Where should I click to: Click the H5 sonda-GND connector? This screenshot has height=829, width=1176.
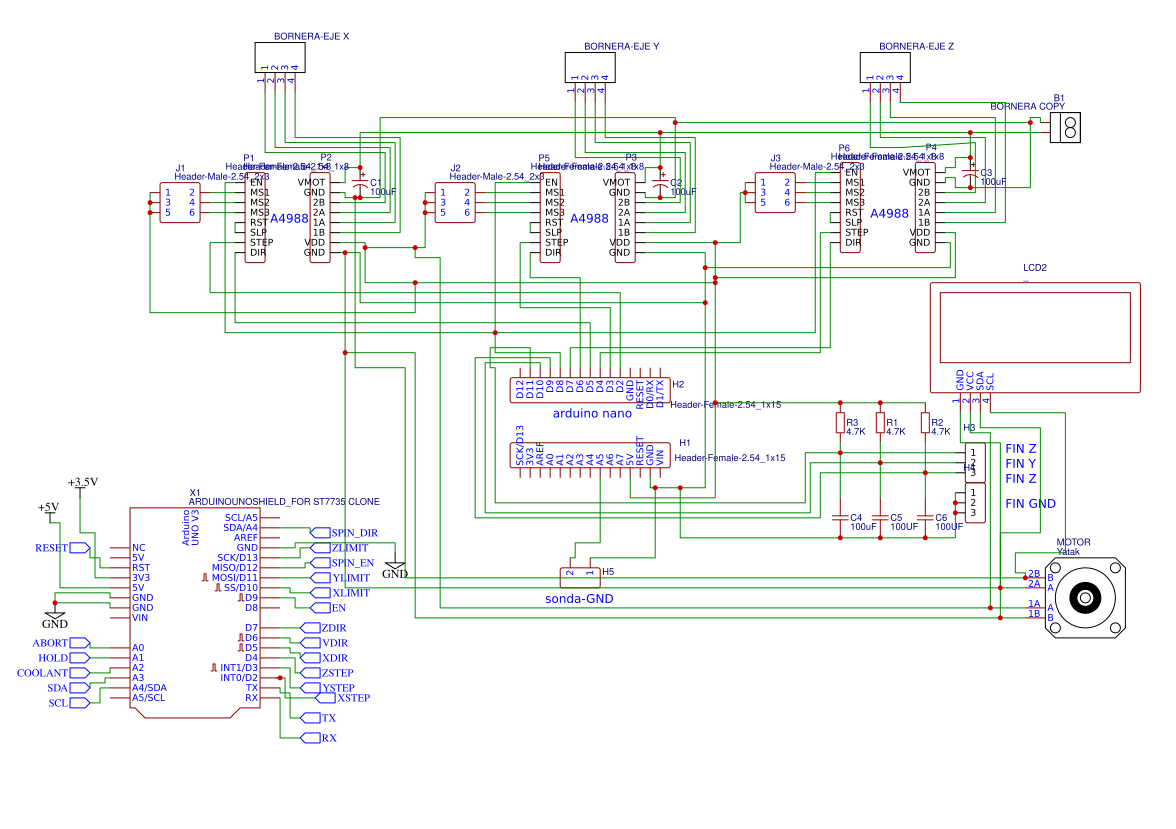coord(580,578)
